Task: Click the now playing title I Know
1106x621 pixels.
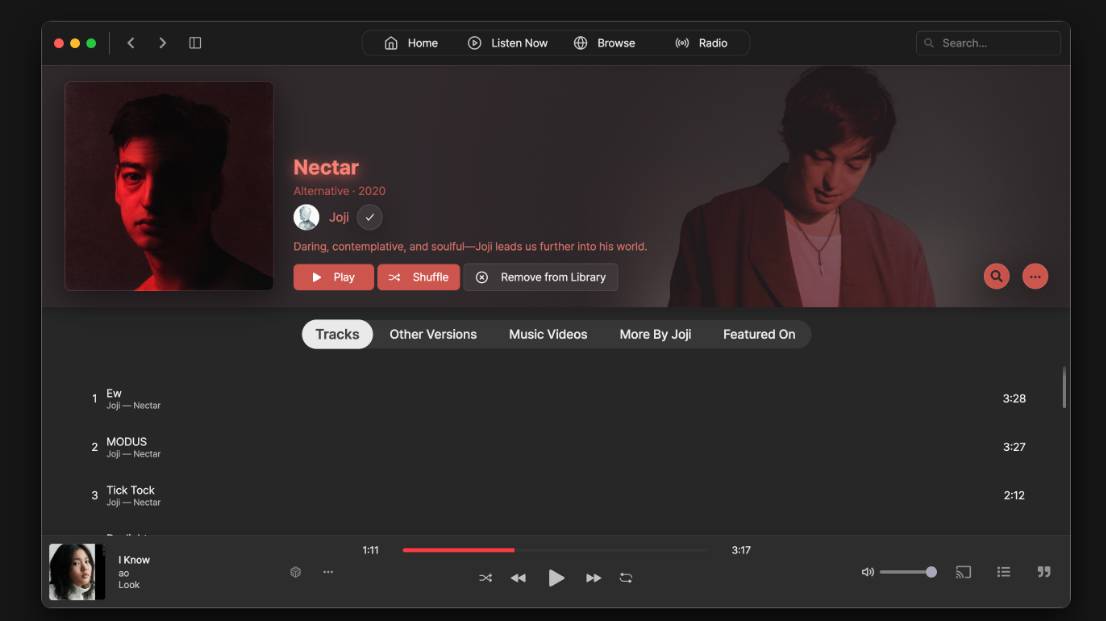Action: pos(134,560)
